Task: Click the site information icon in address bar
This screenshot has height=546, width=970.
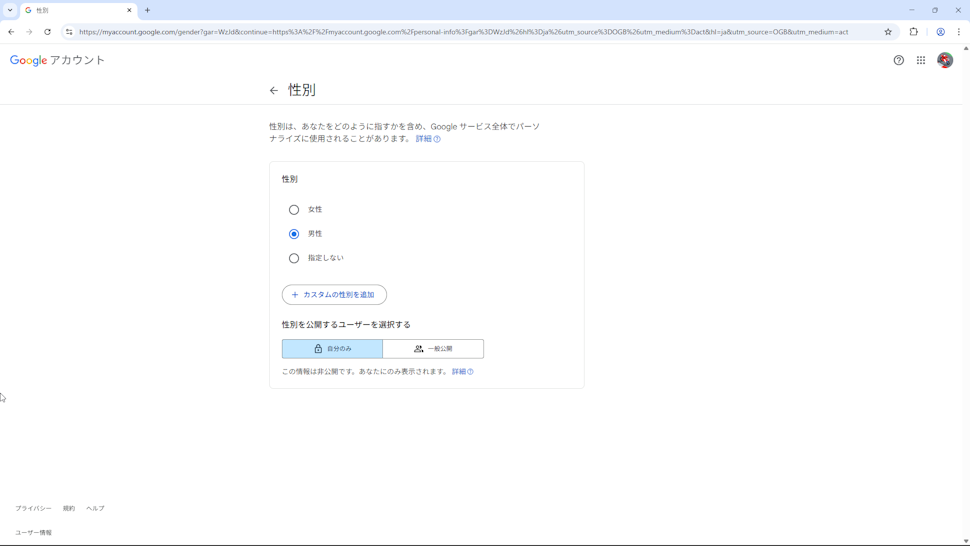Action: [x=69, y=32]
